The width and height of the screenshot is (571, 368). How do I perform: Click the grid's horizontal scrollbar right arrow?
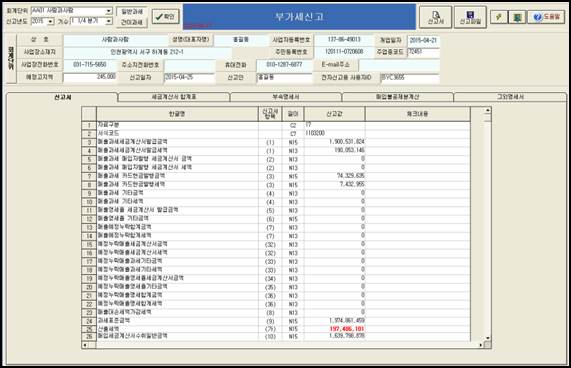(x=481, y=345)
